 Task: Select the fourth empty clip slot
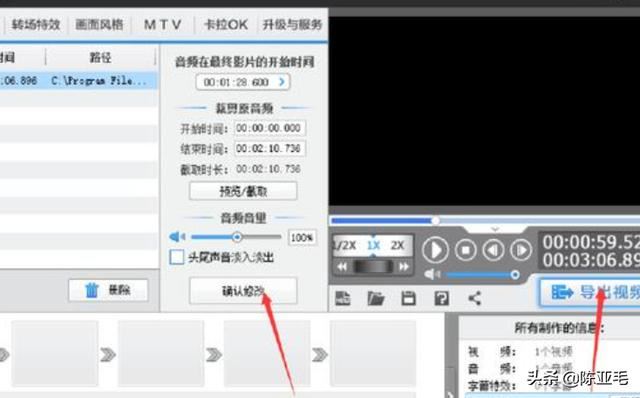[x=373, y=354]
